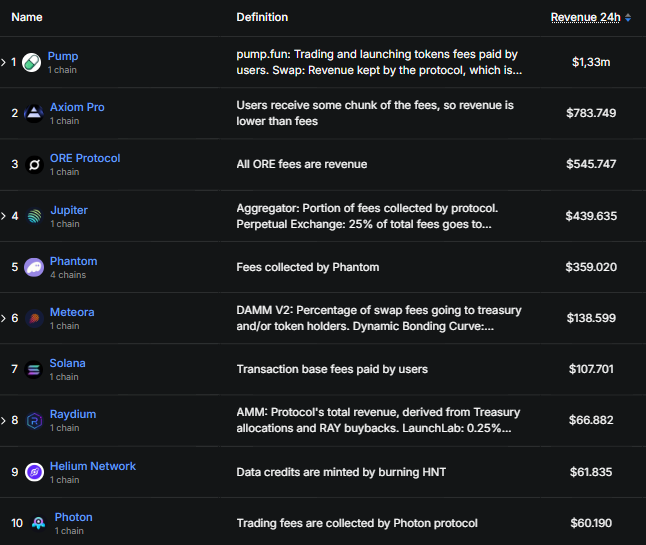
Task: Click the Helium Network logo icon
Action: click(33, 472)
